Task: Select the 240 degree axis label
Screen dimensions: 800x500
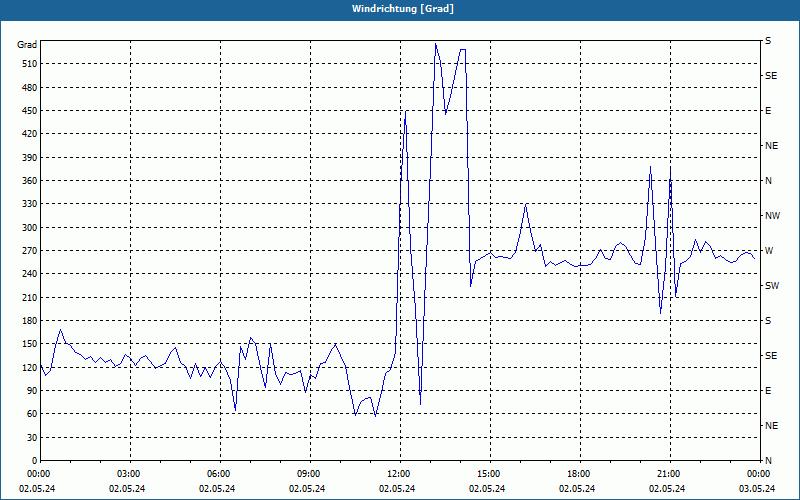Action: [x=30, y=274]
